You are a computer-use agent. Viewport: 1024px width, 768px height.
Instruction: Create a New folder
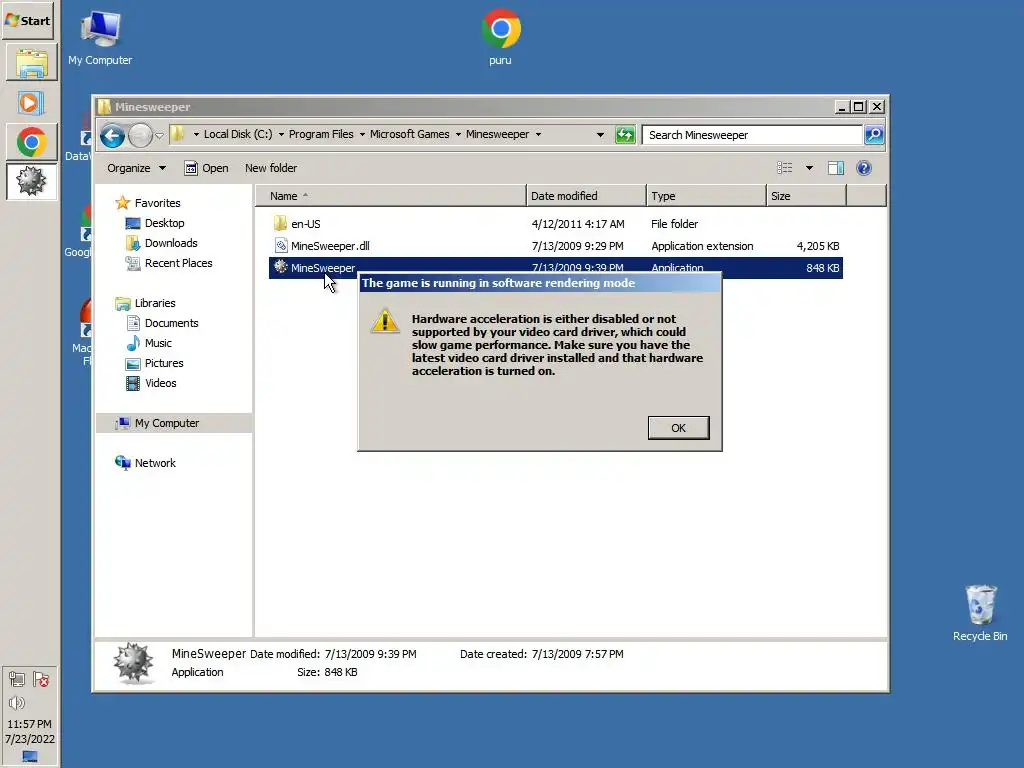click(x=271, y=168)
